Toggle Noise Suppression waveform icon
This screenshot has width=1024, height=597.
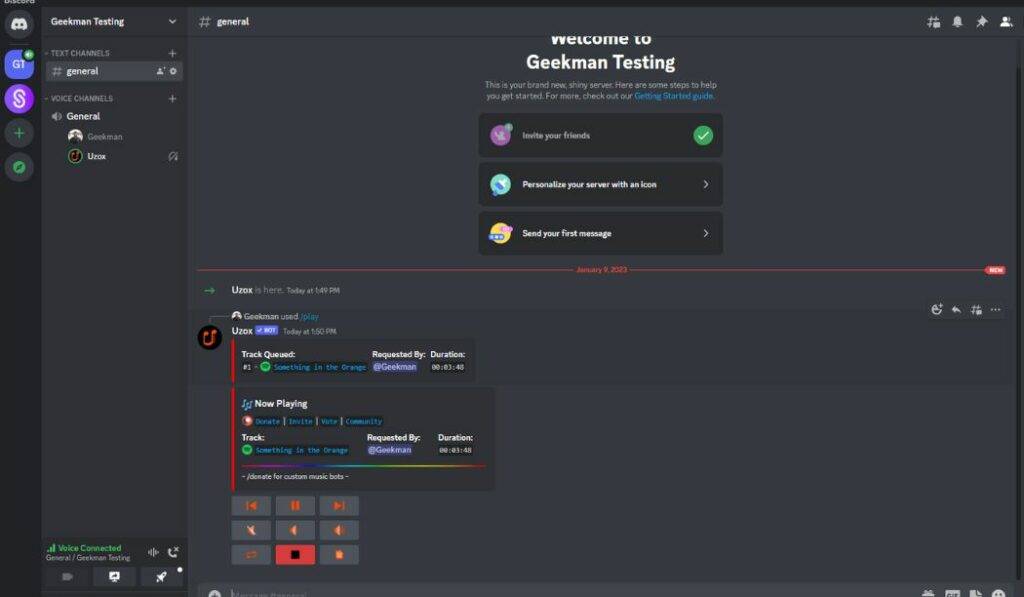153,553
